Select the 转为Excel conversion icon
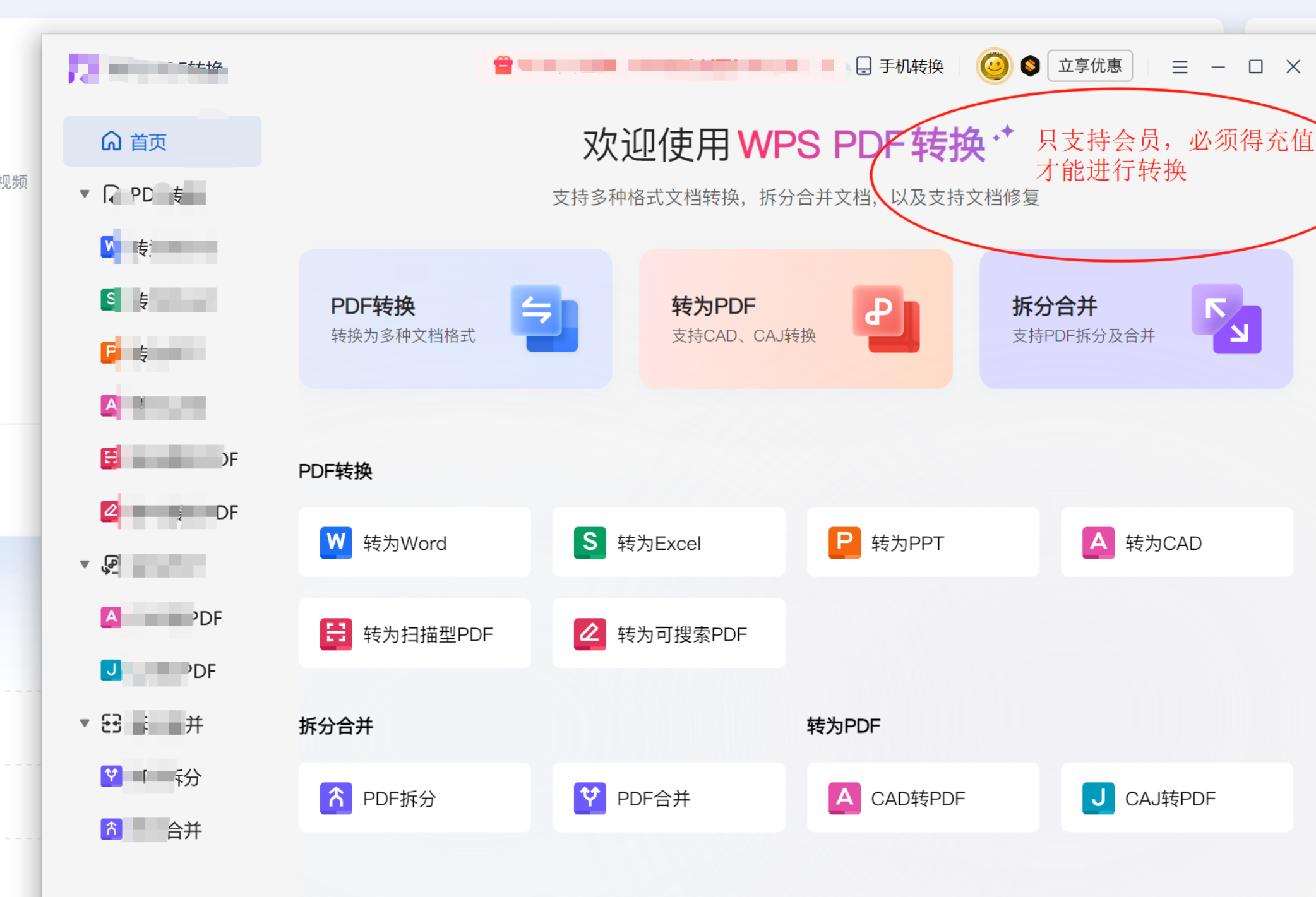The image size is (1316, 897). point(589,542)
